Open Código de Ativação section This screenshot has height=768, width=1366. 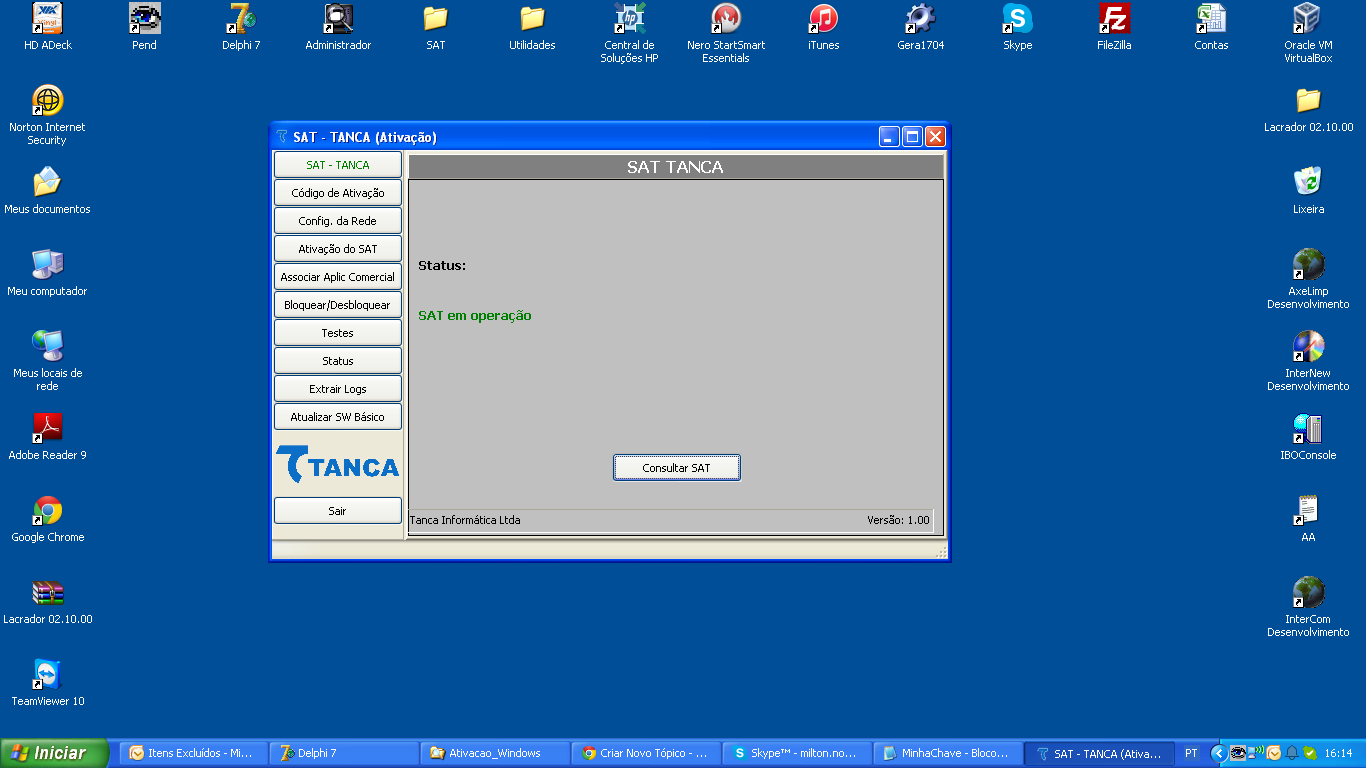[338, 193]
